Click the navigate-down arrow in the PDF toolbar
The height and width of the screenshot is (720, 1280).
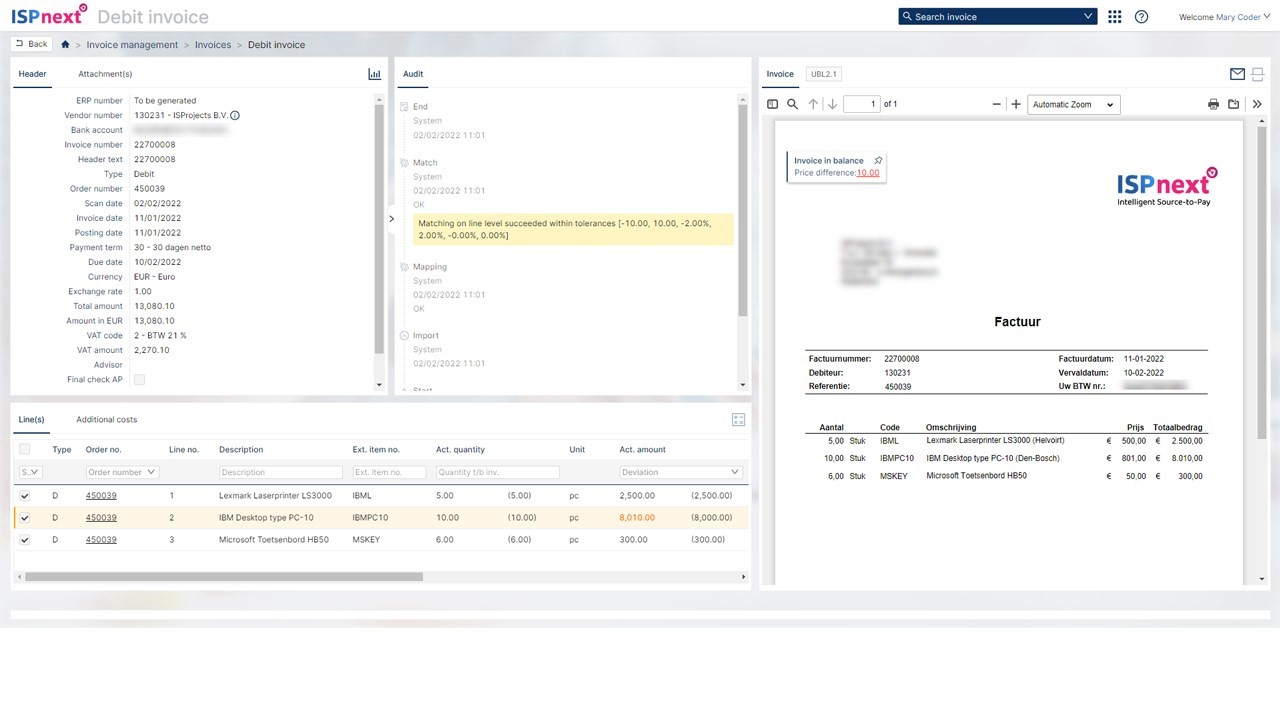pos(832,104)
